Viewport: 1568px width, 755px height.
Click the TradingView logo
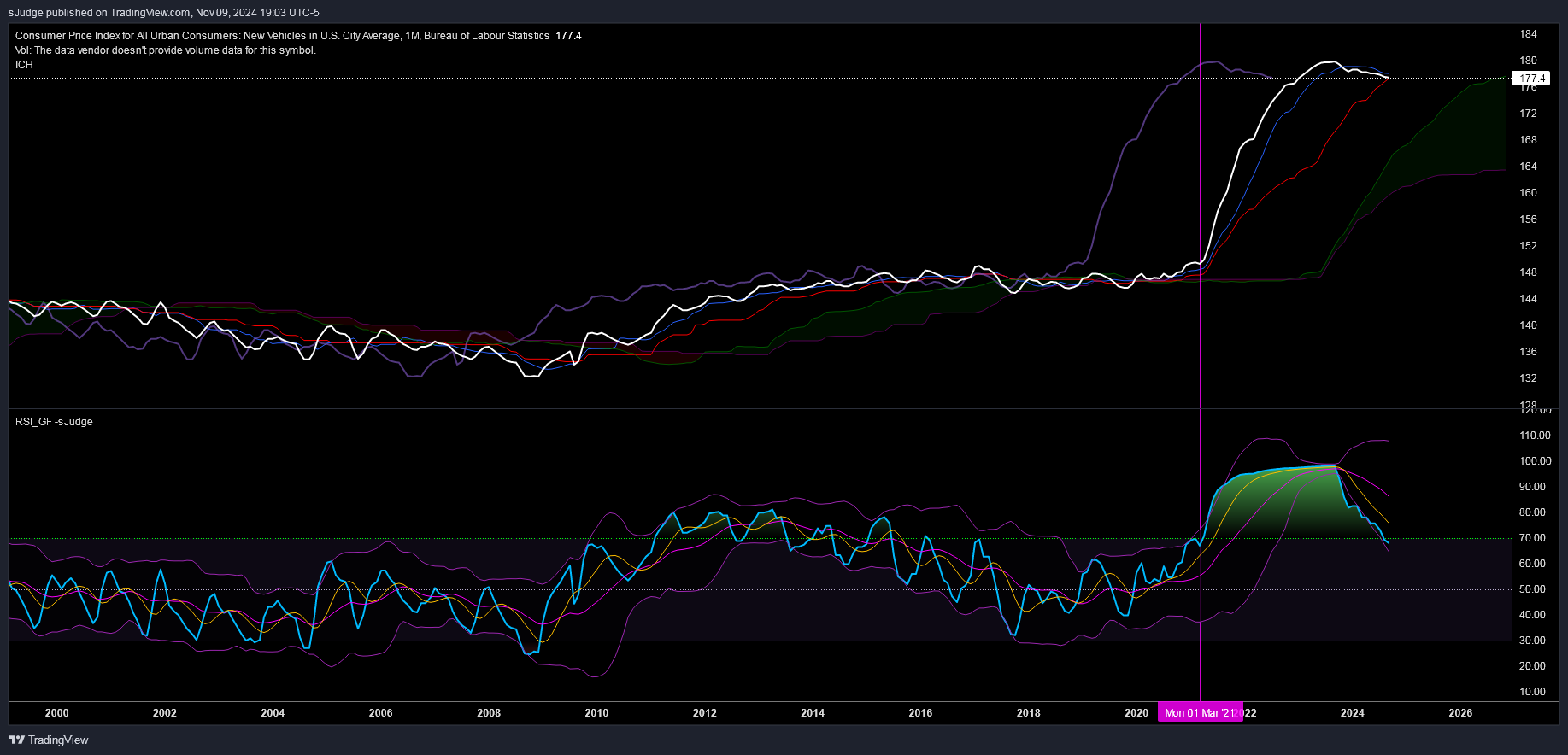tap(49, 740)
